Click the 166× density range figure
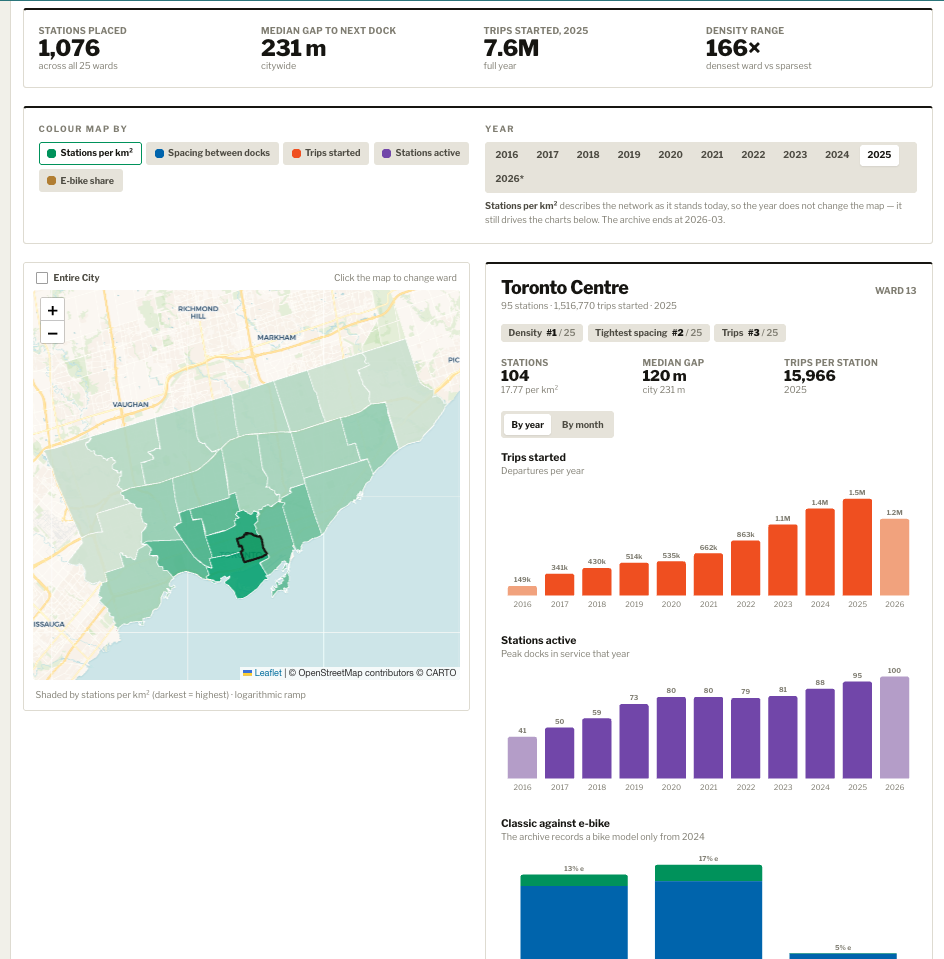Screen dimensions: 944x959 (x=733, y=48)
